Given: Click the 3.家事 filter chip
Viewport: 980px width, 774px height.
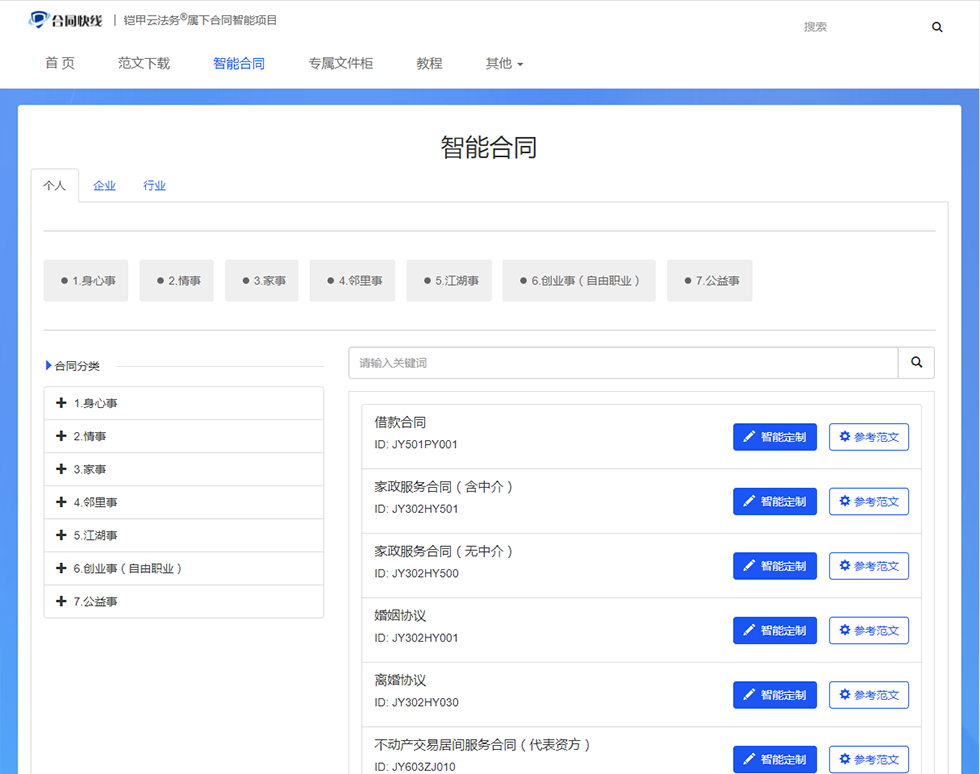Looking at the screenshot, I should point(262,281).
